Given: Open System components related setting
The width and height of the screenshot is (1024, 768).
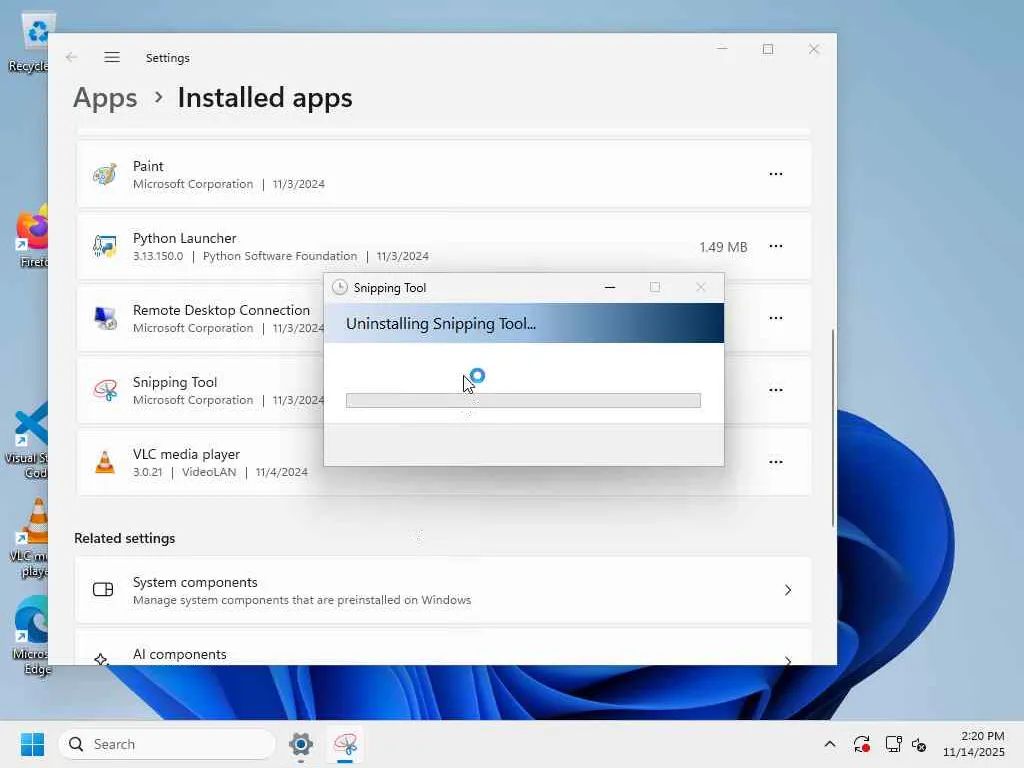Looking at the screenshot, I should (x=443, y=590).
